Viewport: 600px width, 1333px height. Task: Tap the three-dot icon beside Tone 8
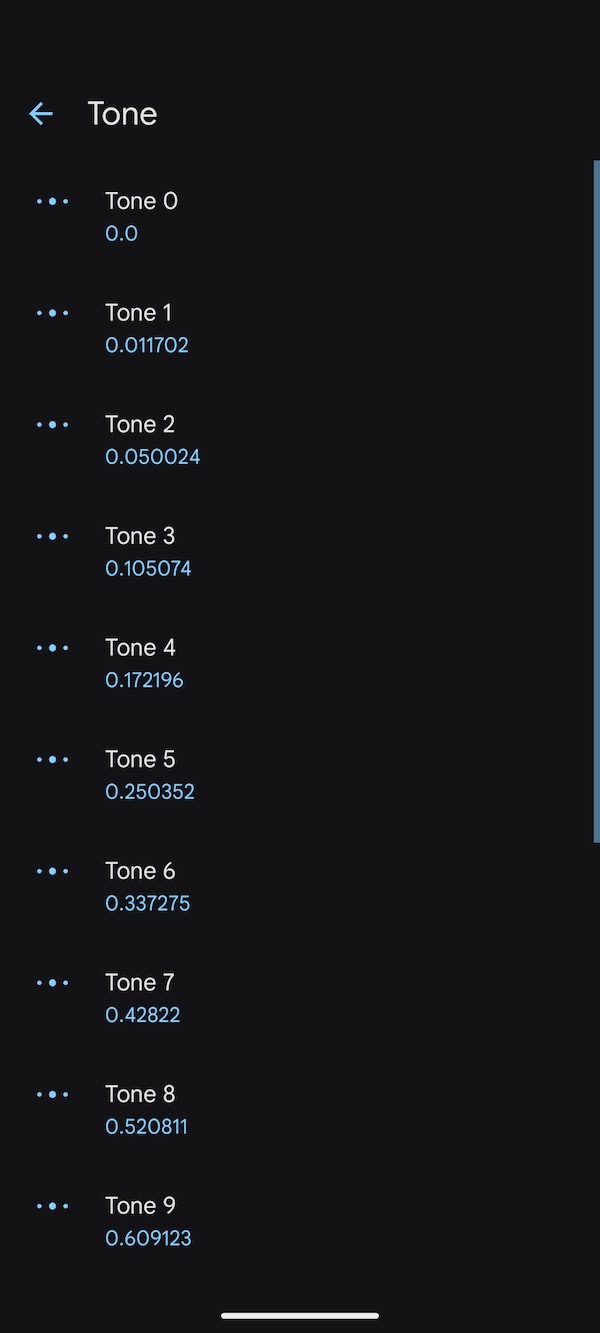coord(52,1095)
